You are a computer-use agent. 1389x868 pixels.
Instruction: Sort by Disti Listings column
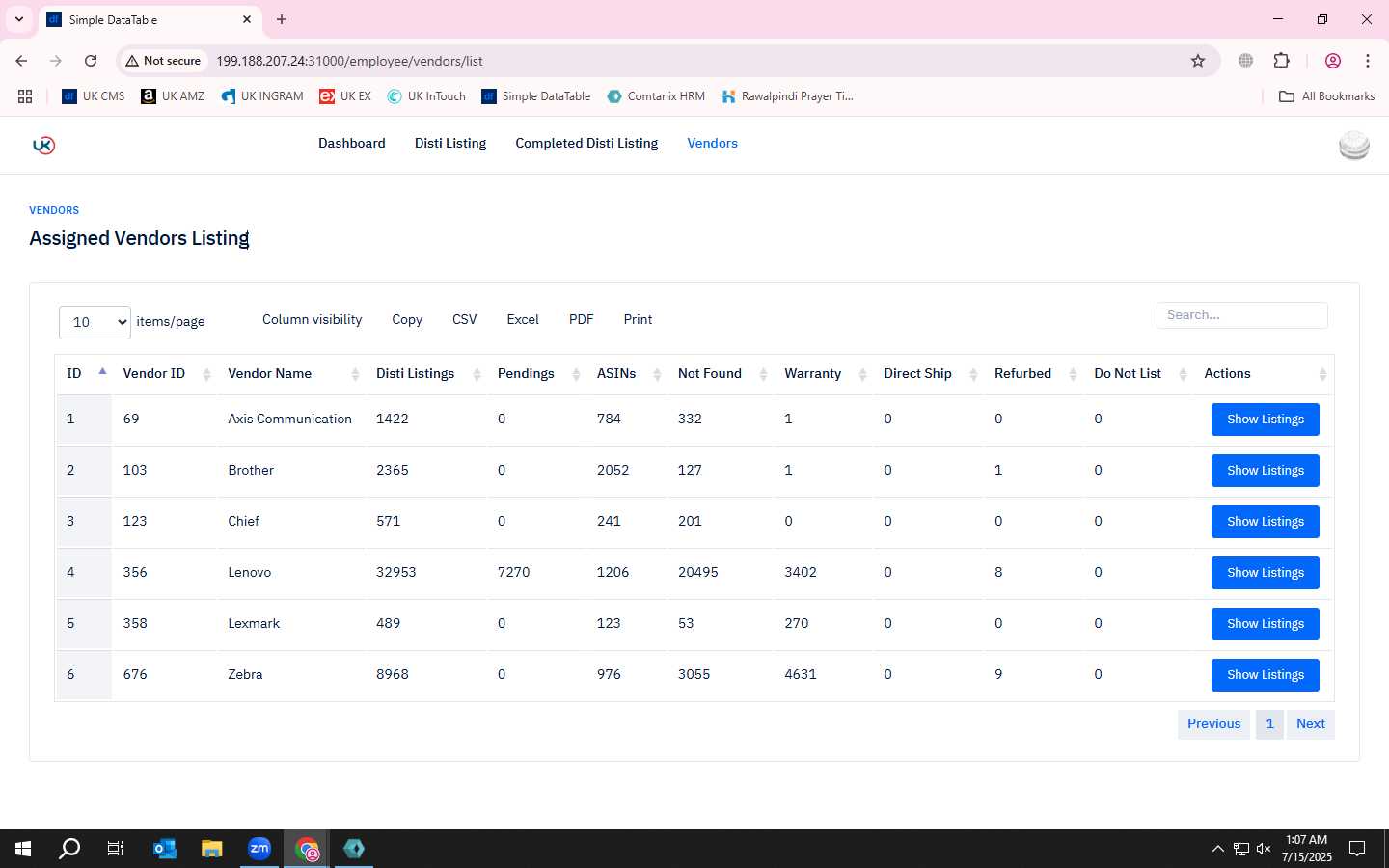click(x=426, y=373)
